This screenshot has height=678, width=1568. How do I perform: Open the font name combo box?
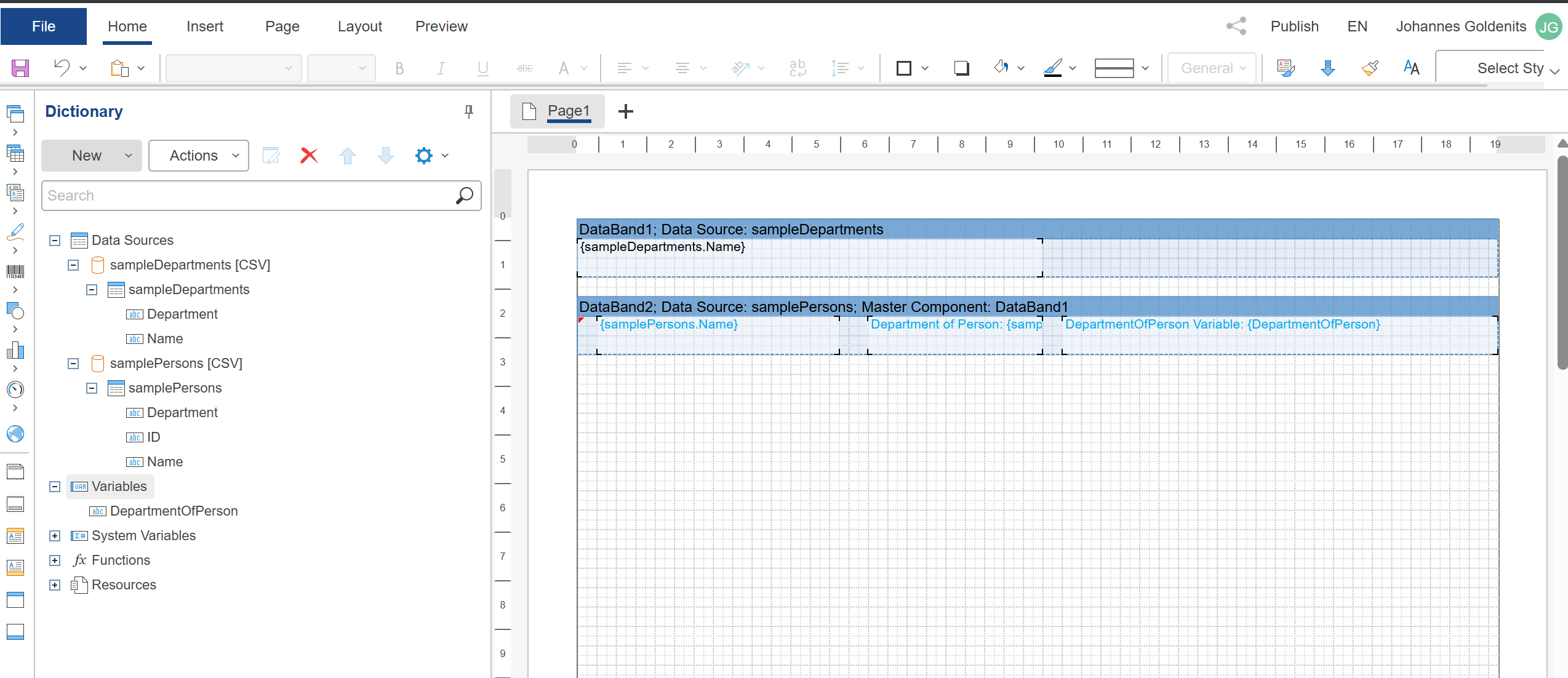tap(233, 68)
